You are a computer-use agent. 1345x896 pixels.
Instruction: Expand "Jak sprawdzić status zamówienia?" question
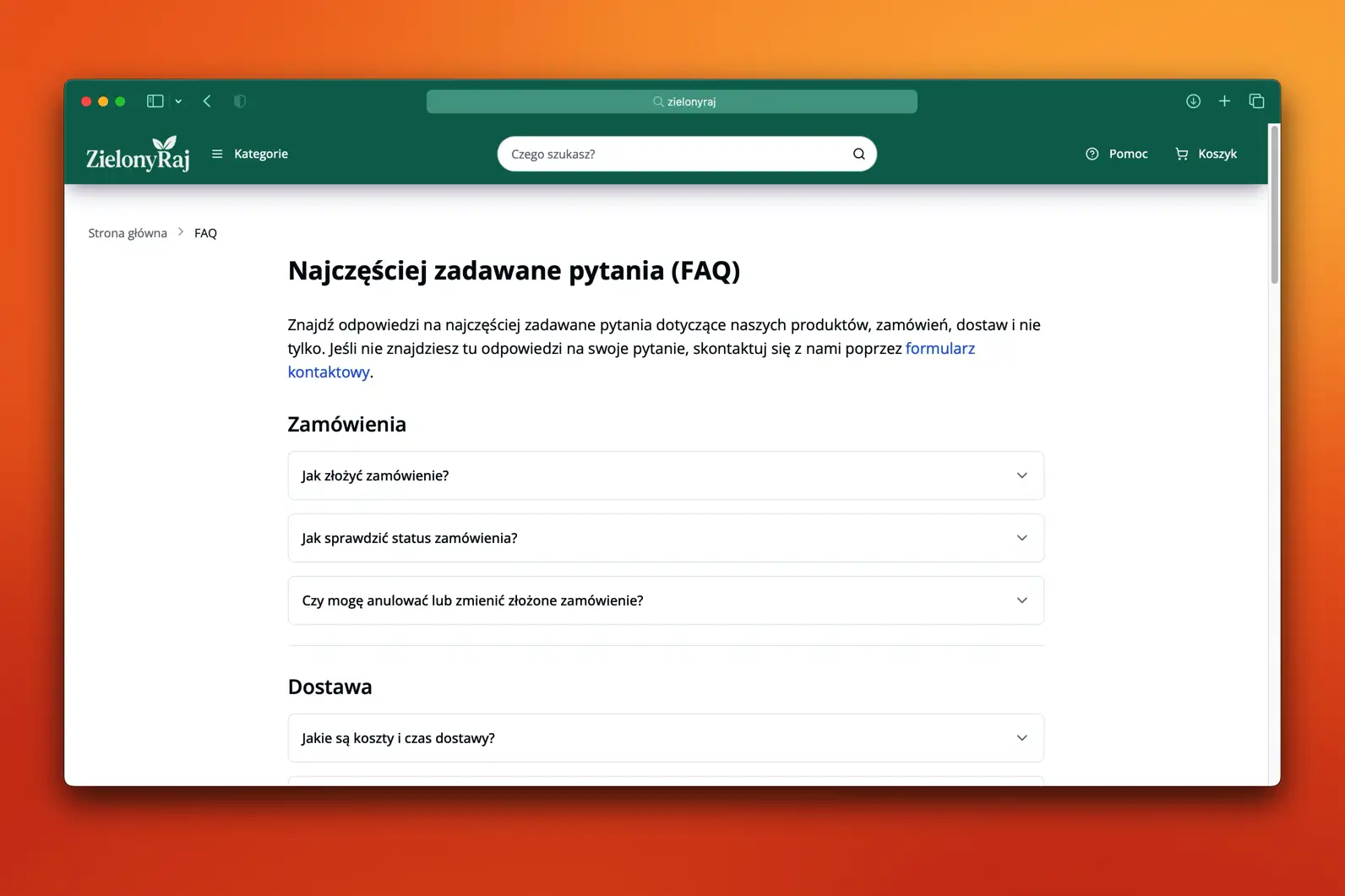point(665,538)
